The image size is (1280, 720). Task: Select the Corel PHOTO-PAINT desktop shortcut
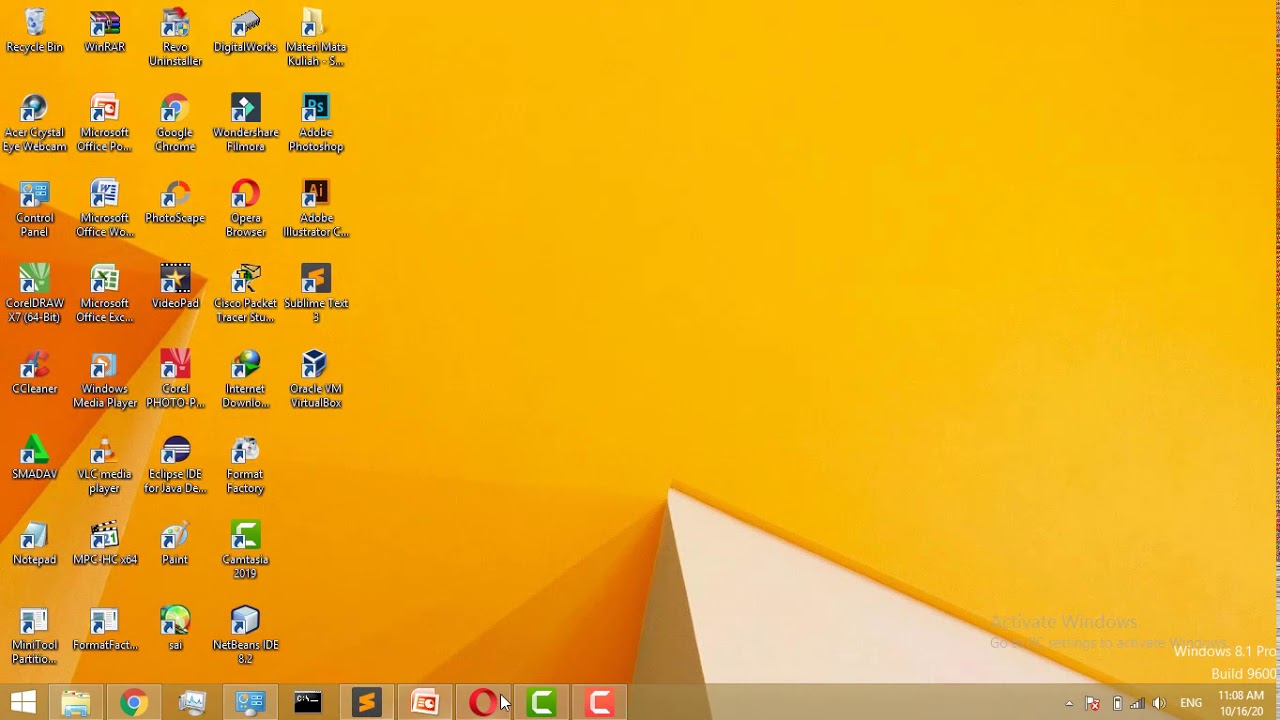175,380
